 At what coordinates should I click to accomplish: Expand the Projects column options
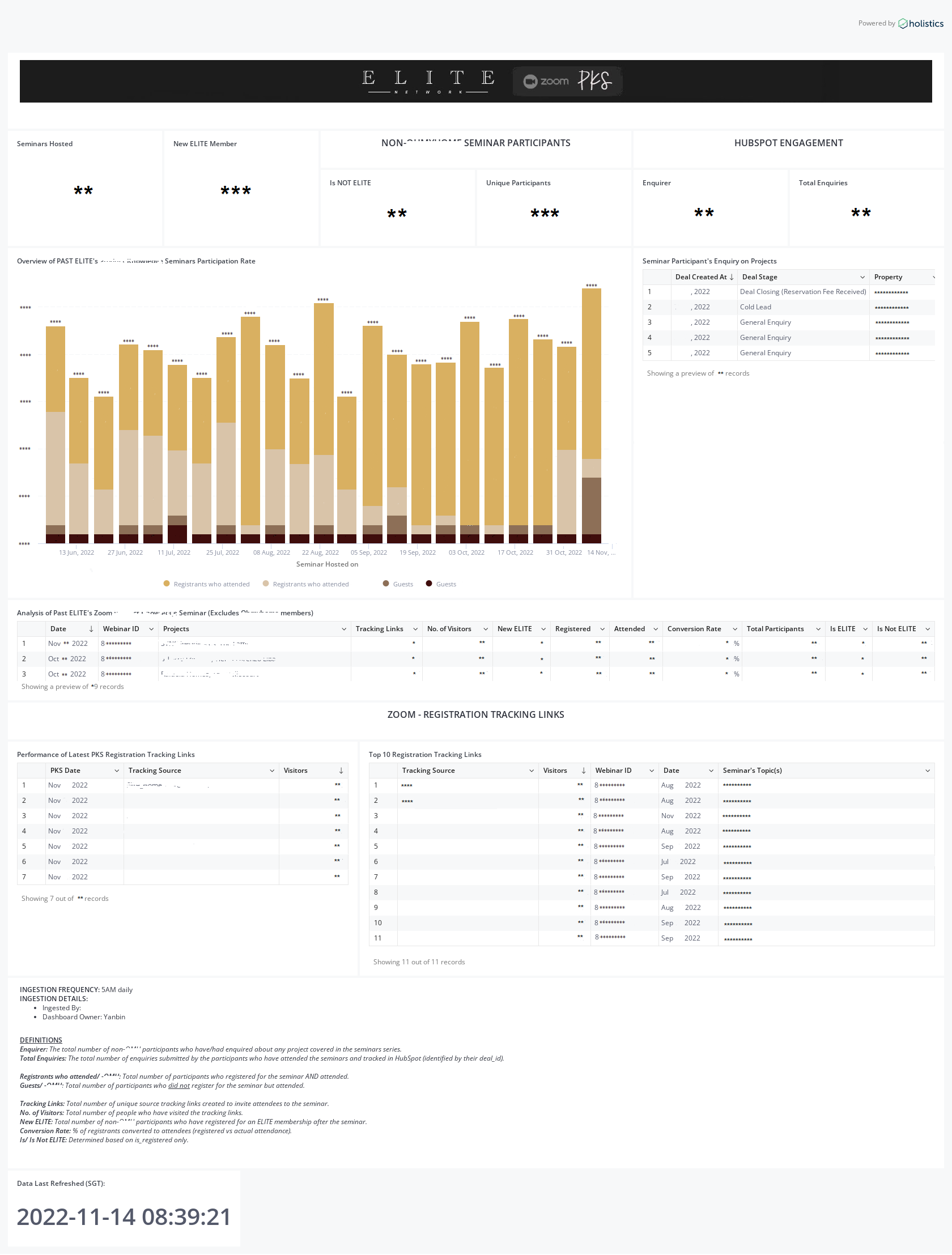click(x=344, y=629)
